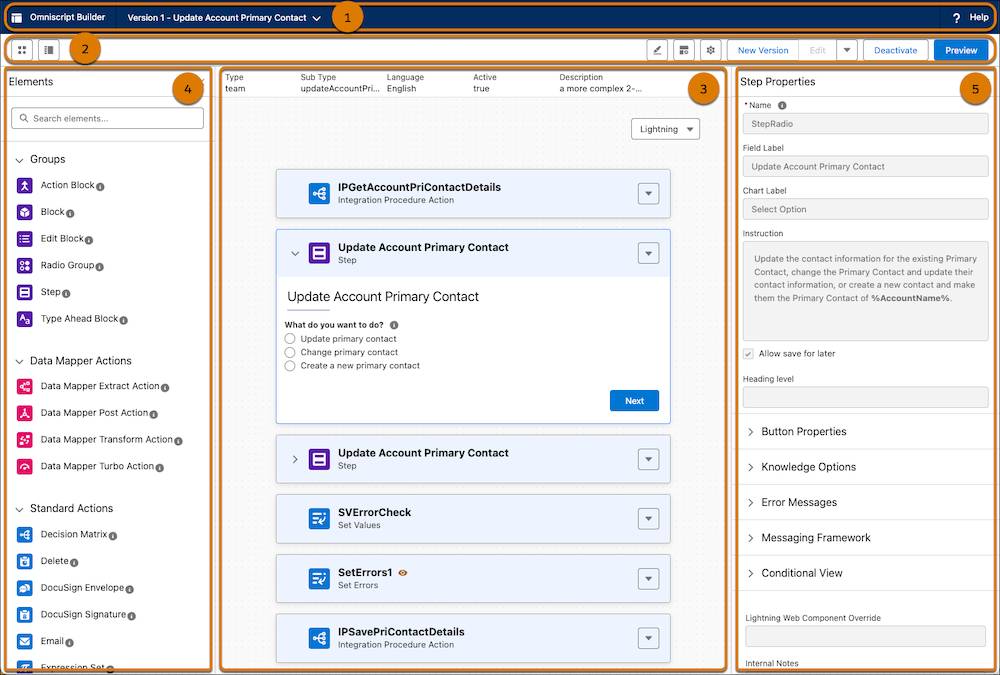The width and height of the screenshot is (1000, 675).
Task: Expand Messaging Framework section
Action: [x=751, y=538]
